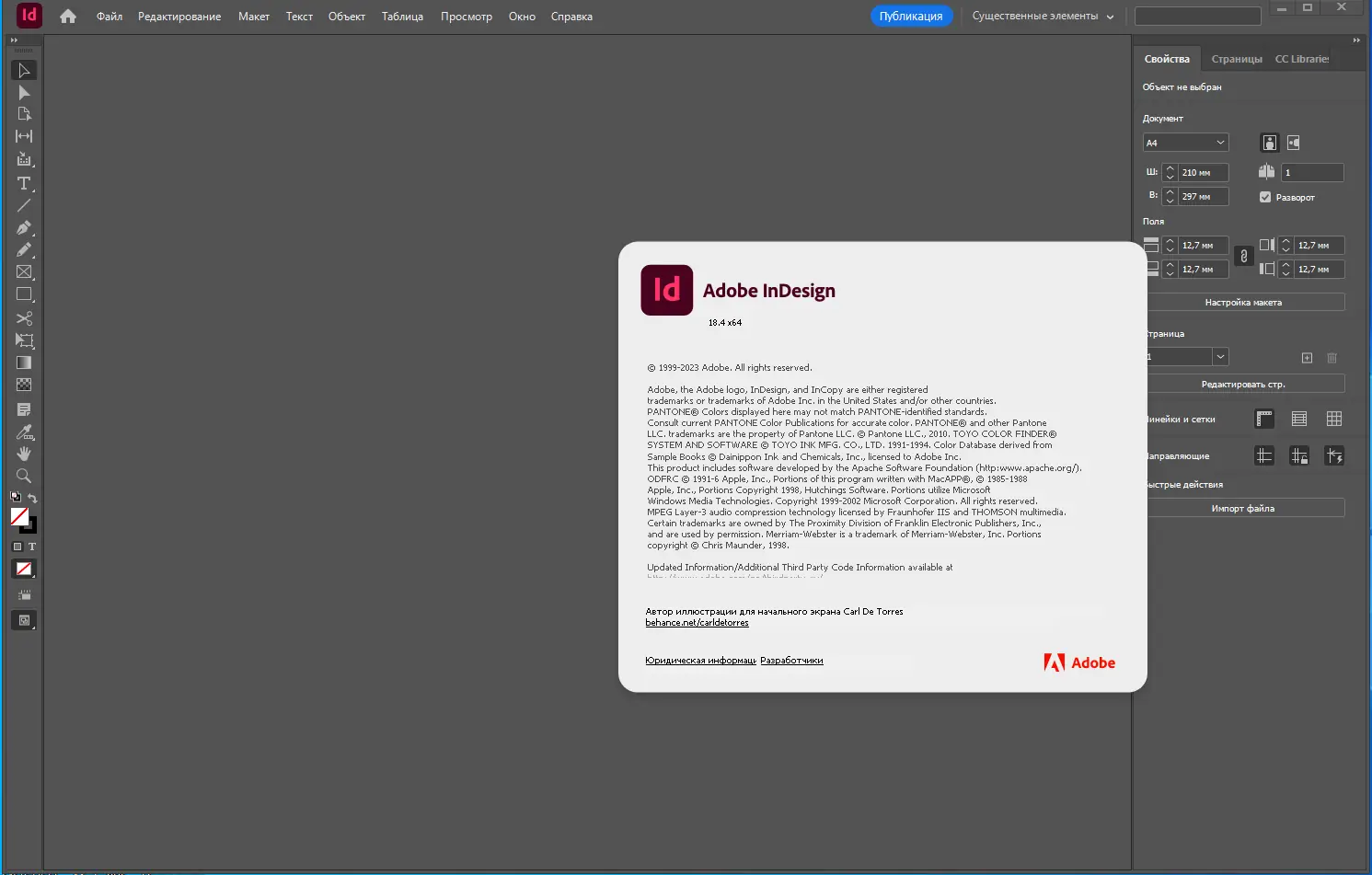Select the Gradient tool
The width and height of the screenshot is (1372, 875).
click(23, 362)
